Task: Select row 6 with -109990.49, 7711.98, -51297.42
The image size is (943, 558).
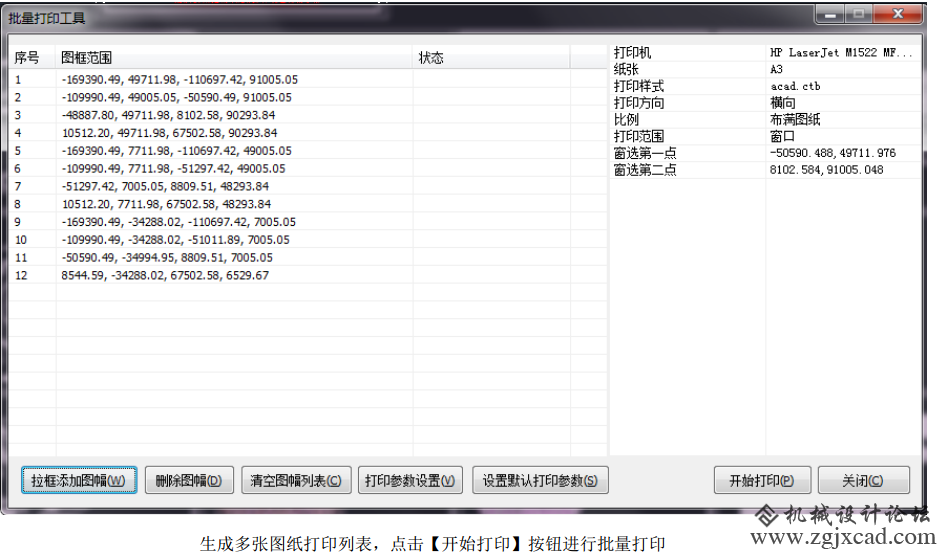Action: click(x=308, y=168)
